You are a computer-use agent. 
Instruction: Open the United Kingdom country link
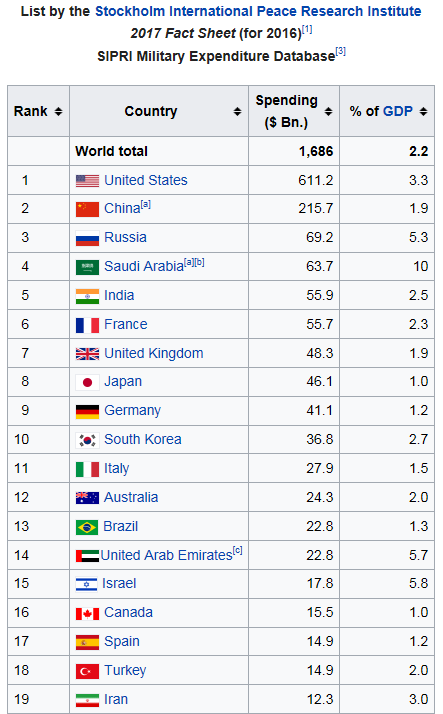(154, 353)
